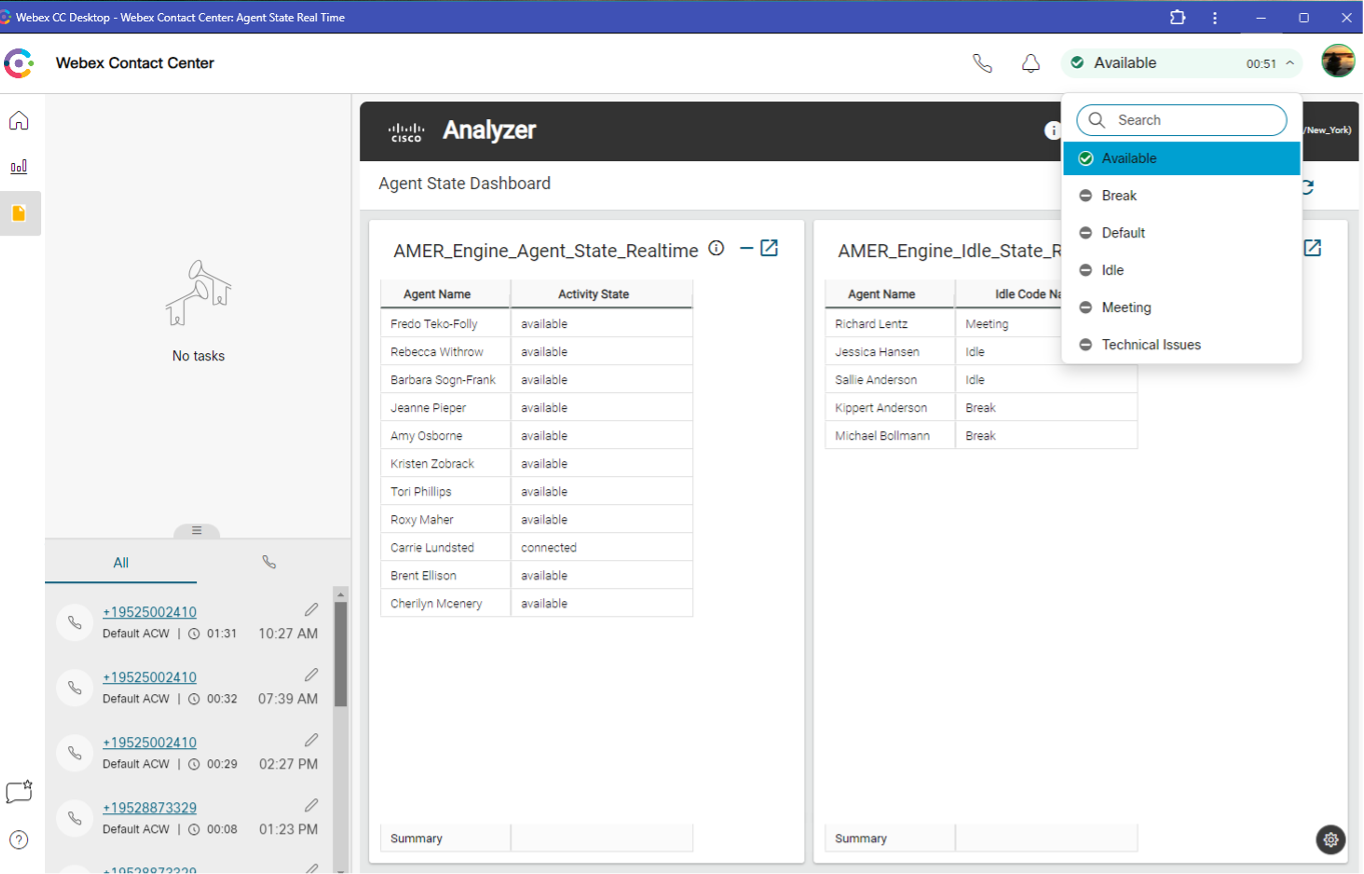The image size is (1364, 874).
Task: Open the user profile avatar
Action: pyautogui.click(x=1338, y=62)
